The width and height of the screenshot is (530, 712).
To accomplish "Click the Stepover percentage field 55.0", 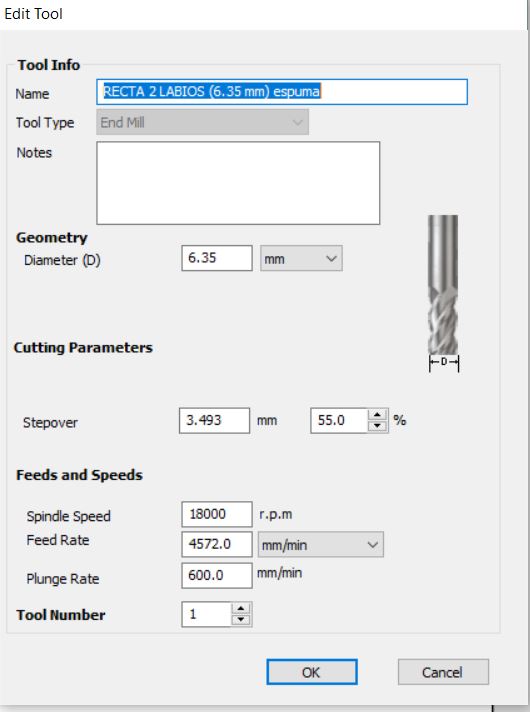I will [x=339, y=420].
